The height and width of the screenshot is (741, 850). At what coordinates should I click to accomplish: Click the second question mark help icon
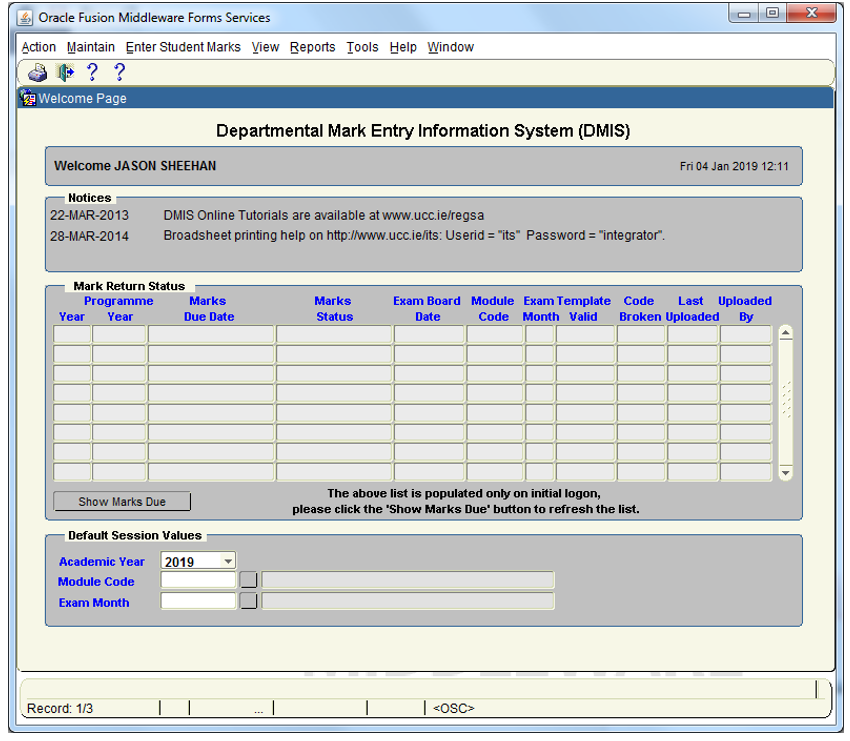coord(119,72)
